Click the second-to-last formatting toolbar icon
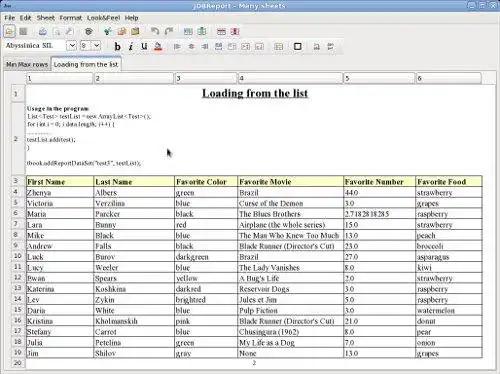500x374 pixels. tap(317, 47)
